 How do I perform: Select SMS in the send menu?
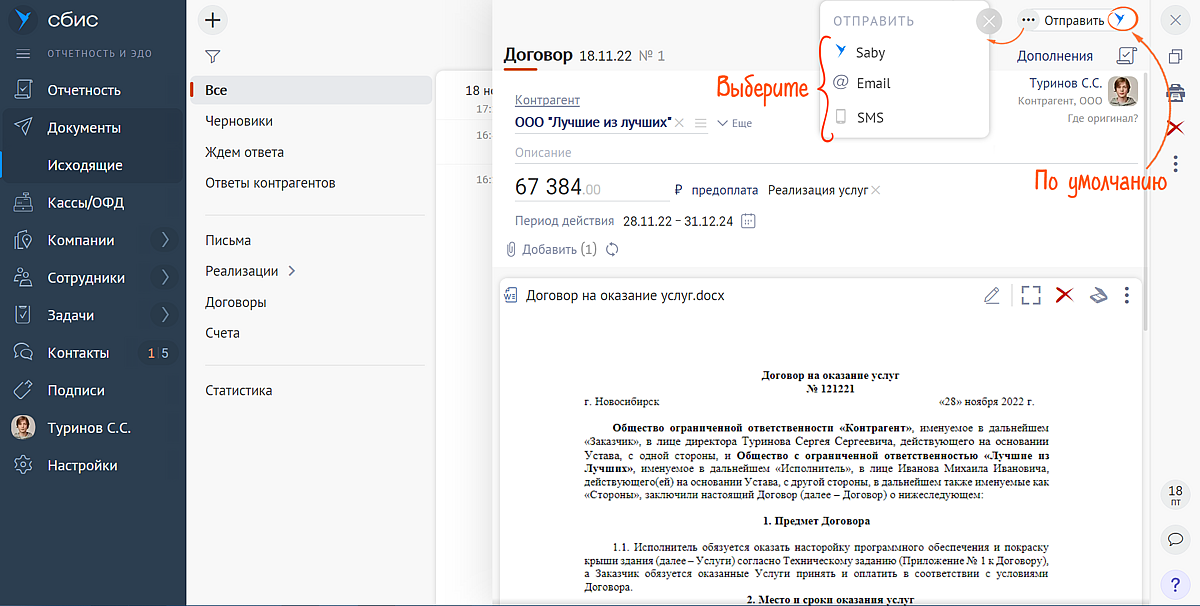870,117
